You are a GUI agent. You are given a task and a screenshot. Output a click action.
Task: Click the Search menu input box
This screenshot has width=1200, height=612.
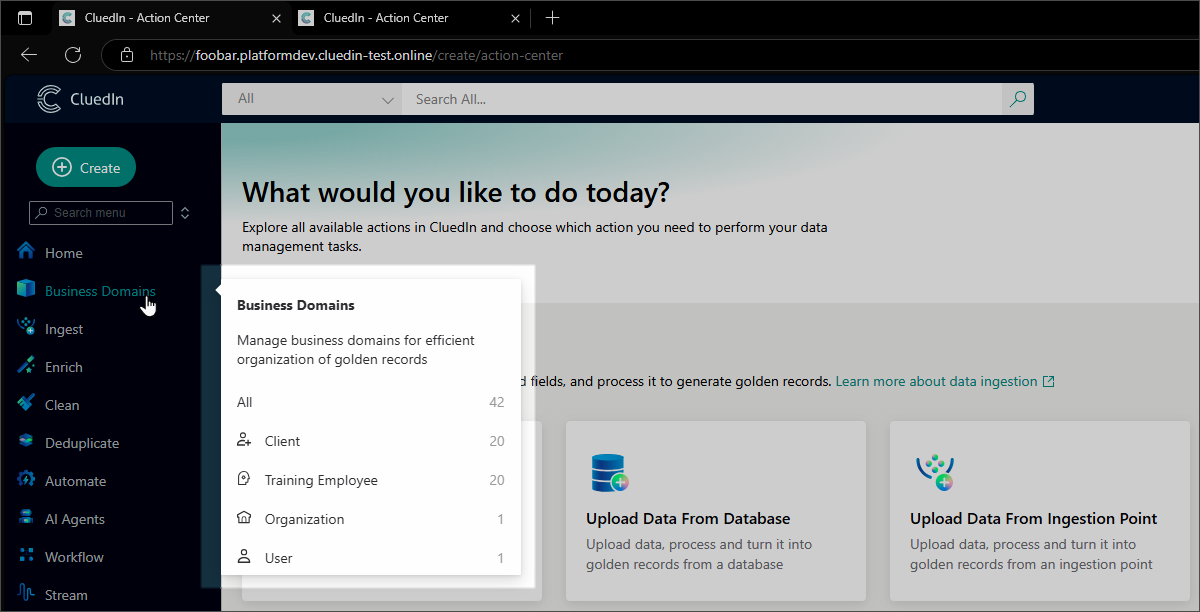point(100,213)
